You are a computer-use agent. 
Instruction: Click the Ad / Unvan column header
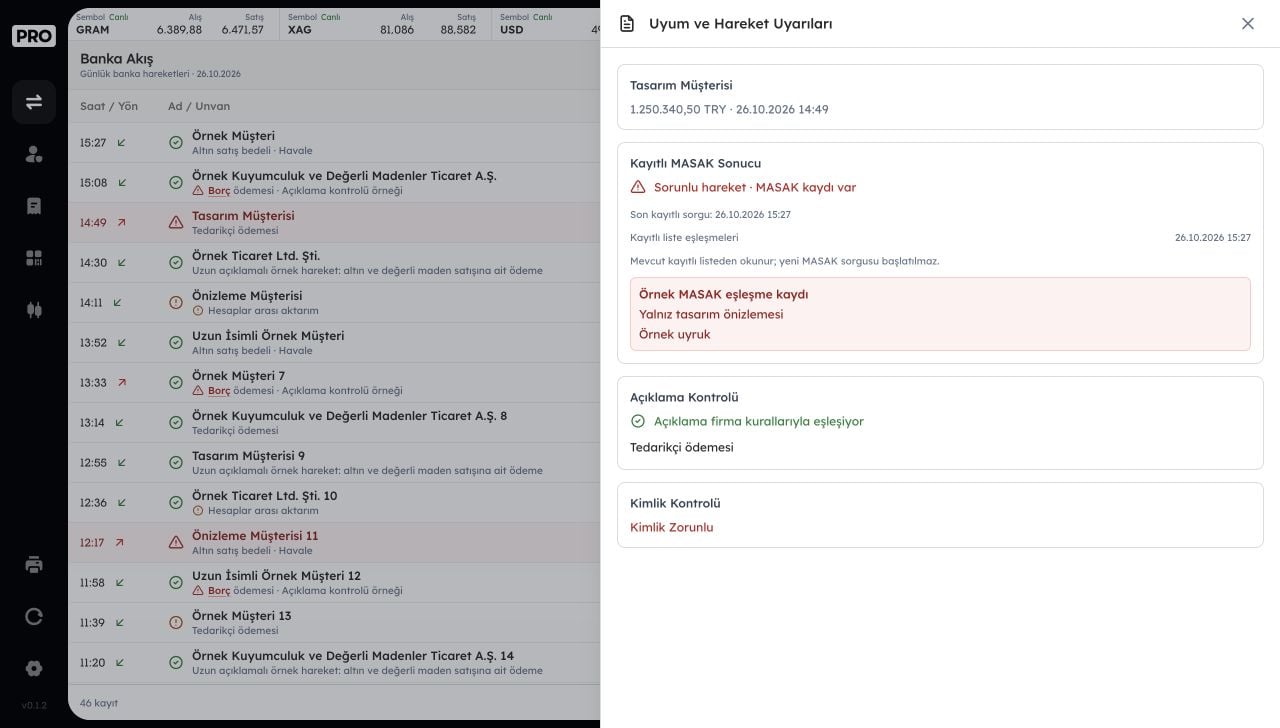[199, 106]
